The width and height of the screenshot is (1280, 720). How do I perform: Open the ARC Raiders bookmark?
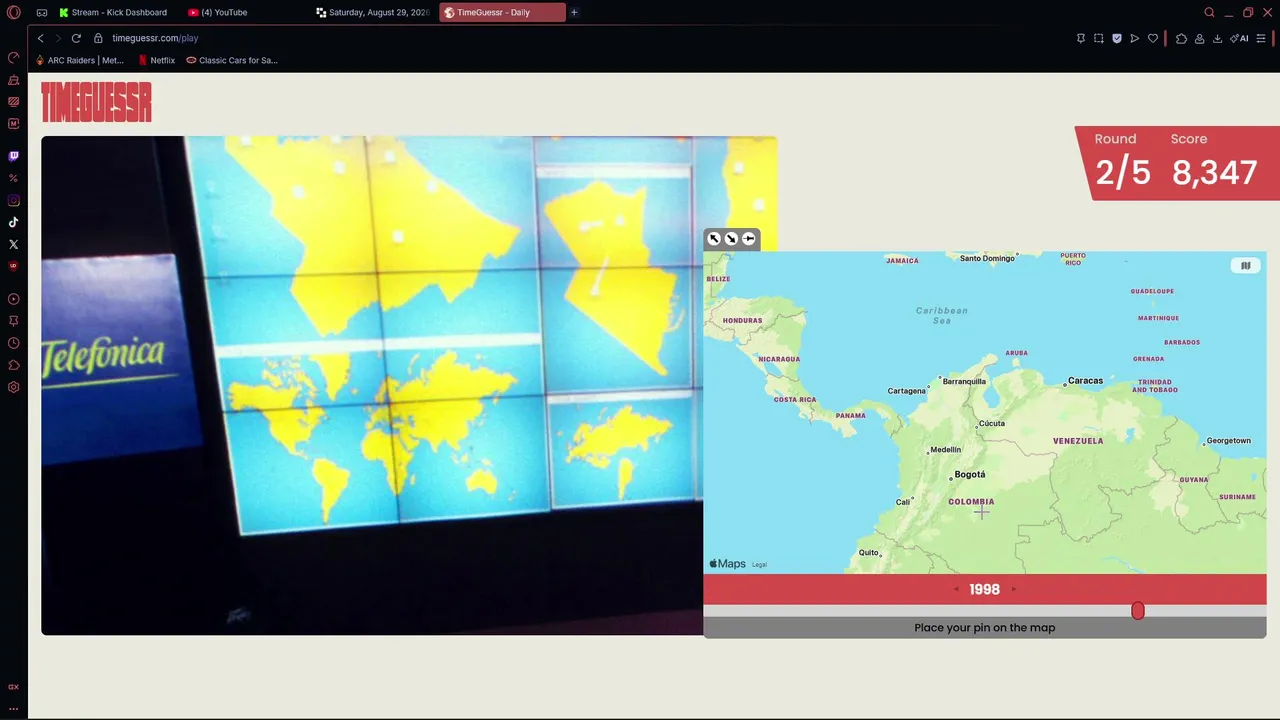(80, 60)
